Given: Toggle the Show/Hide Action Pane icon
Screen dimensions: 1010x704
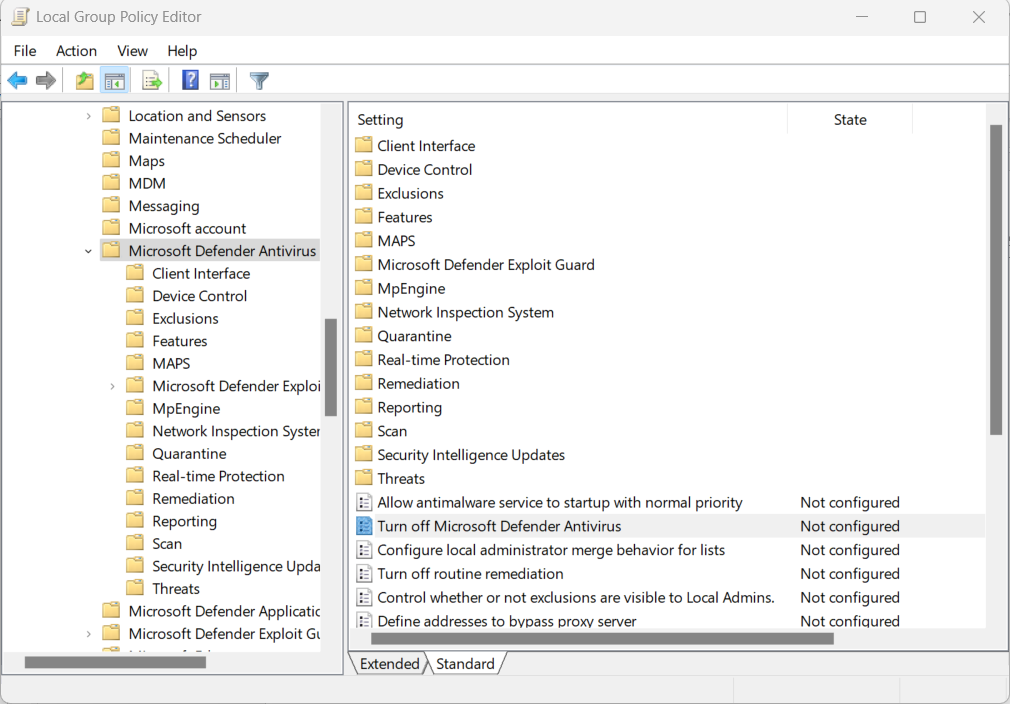Looking at the screenshot, I should click(x=220, y=81).
